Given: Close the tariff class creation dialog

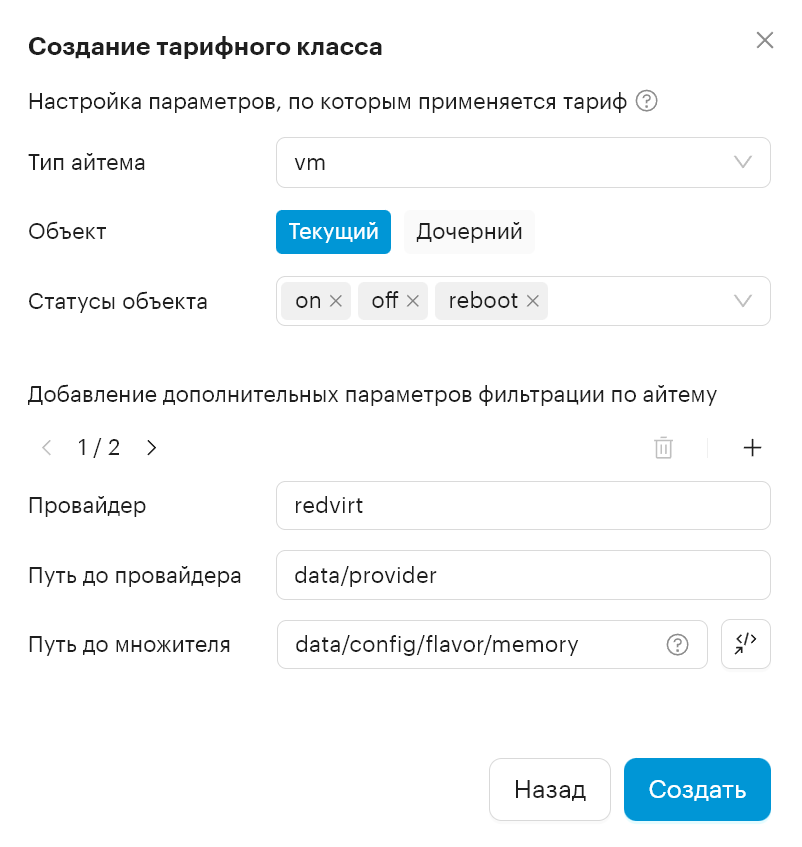Looking at the screenshot, I should [x=765, y=40].
